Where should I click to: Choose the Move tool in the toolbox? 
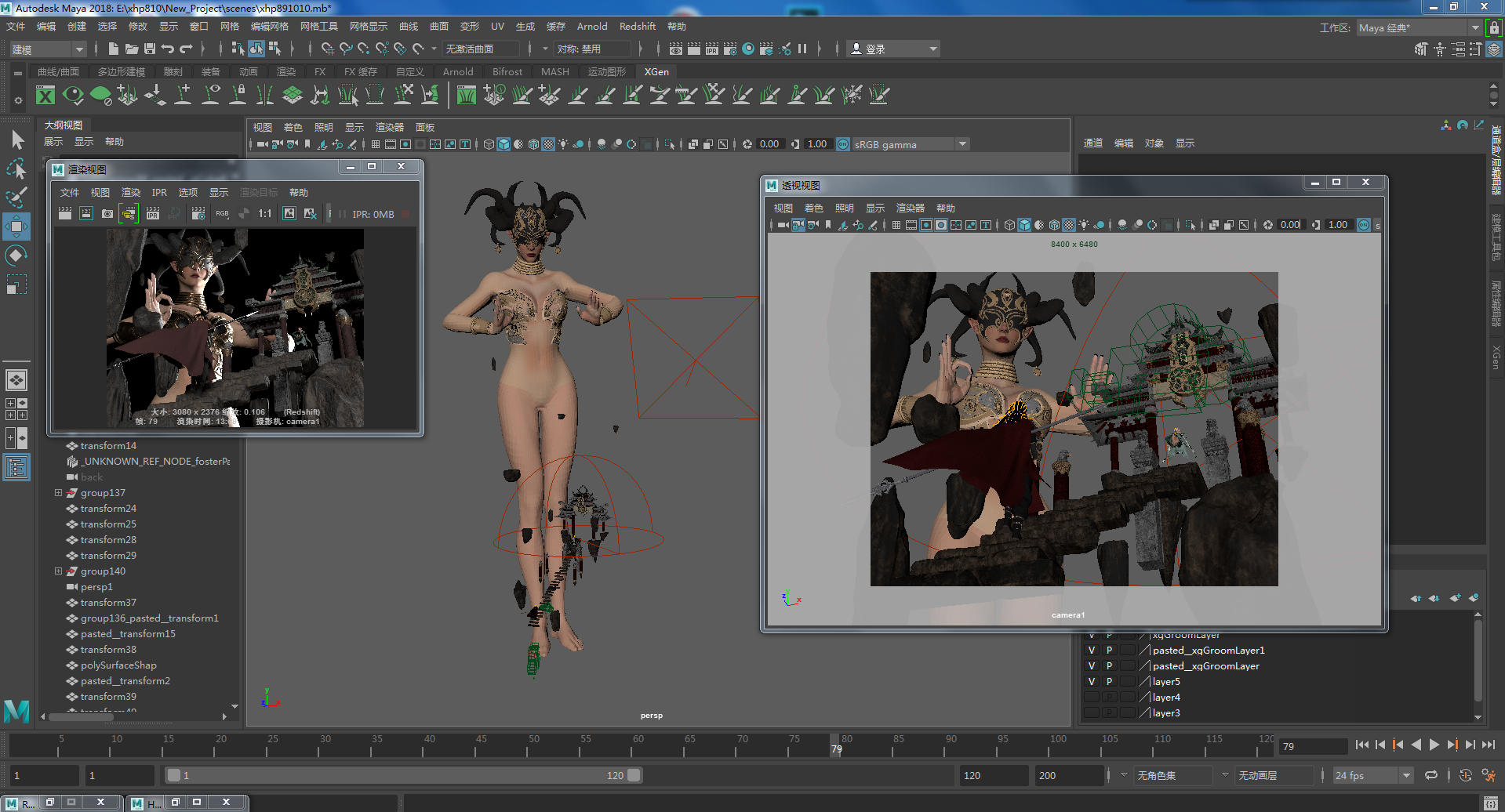coord(16,227)
